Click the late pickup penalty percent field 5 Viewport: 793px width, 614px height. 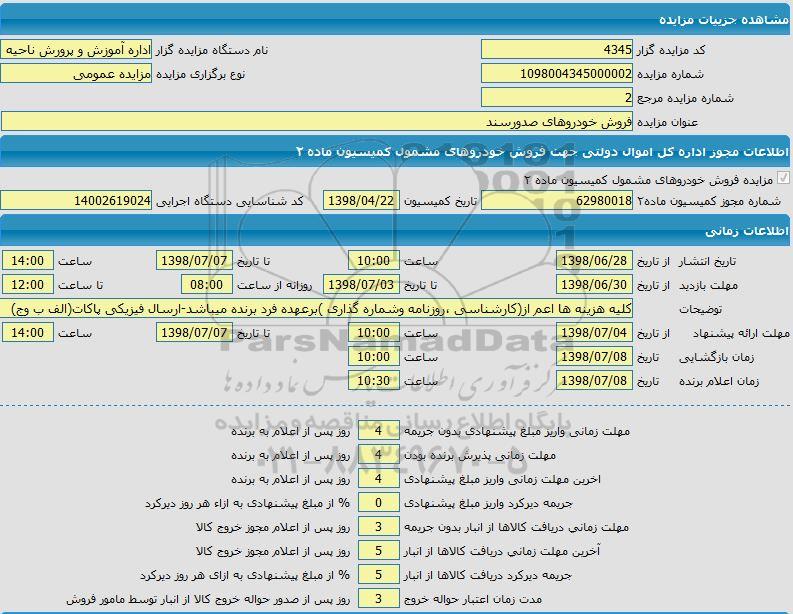click(x=378, y=575)
